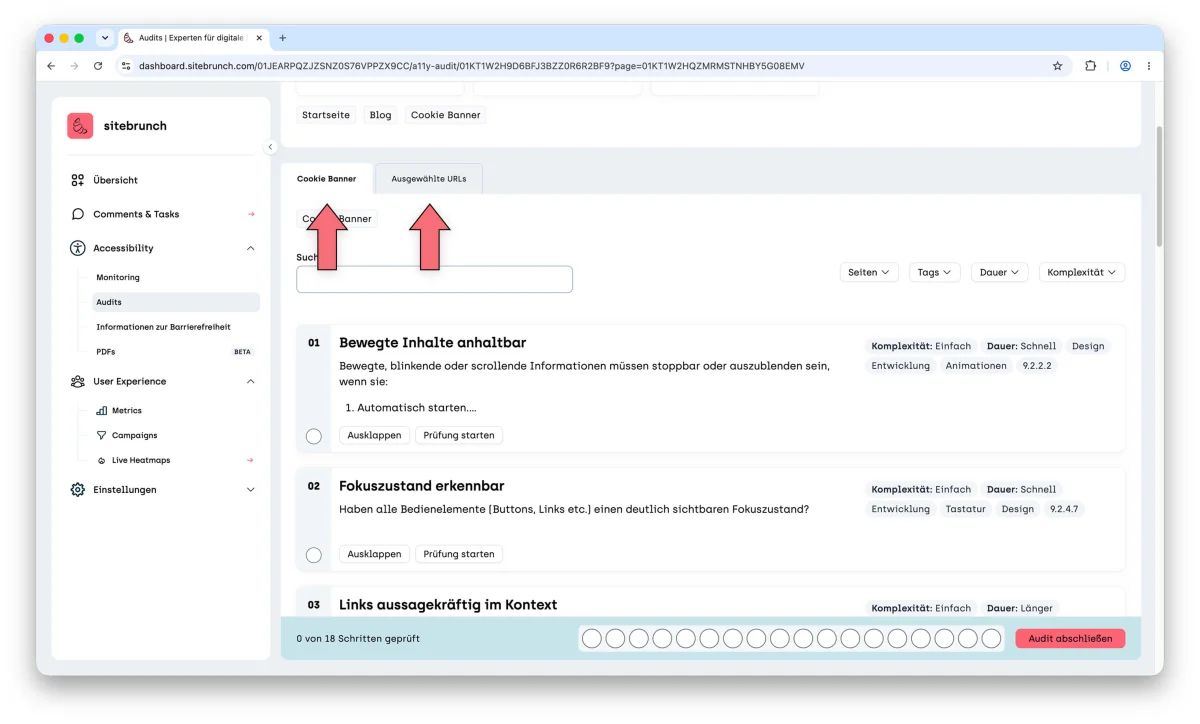Open the tab search dropdown arrow
The height and width of the screenshot is (724, 1200).
(104, 38)
